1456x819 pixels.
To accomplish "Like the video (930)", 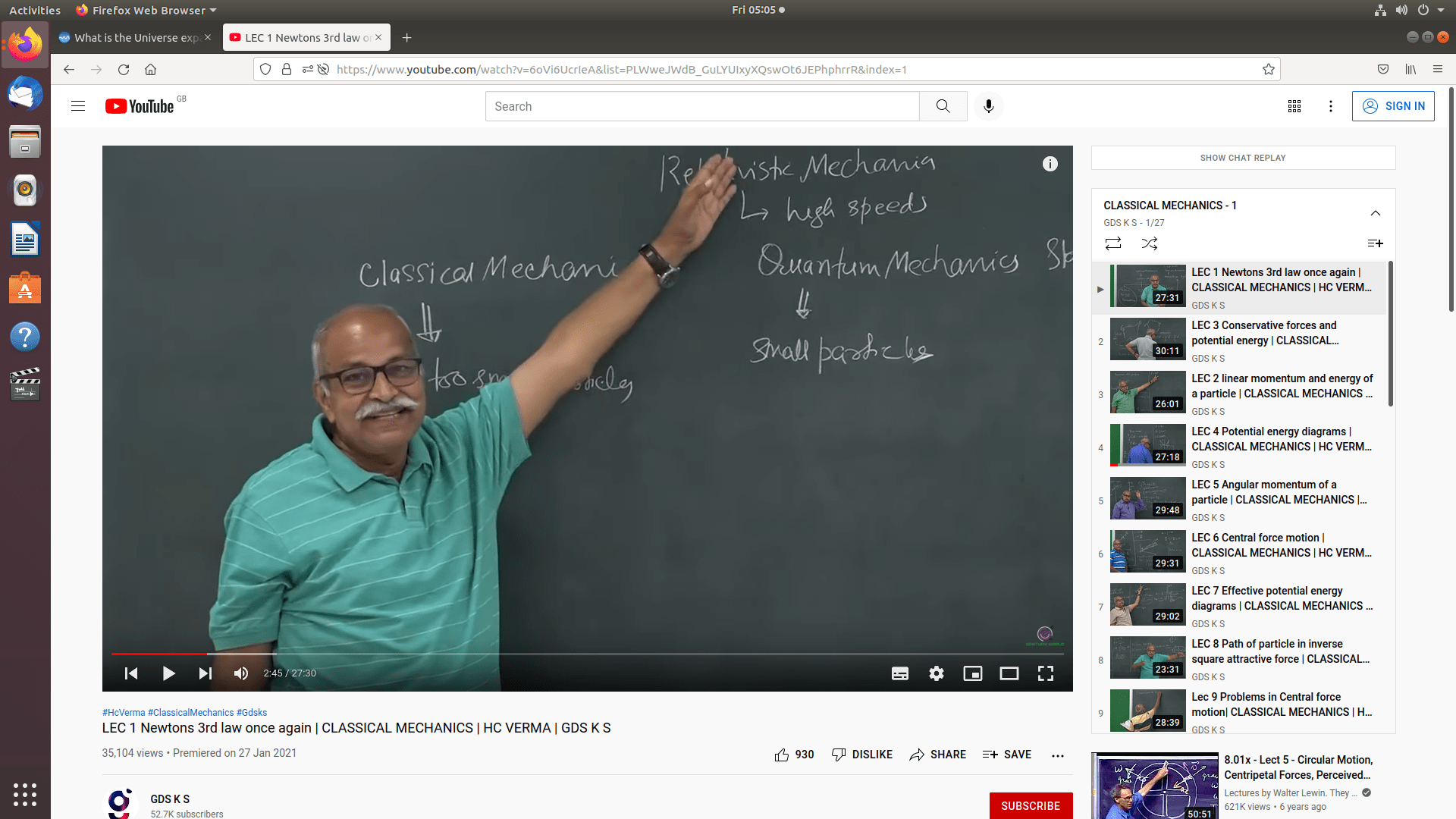I will [794, 755].
